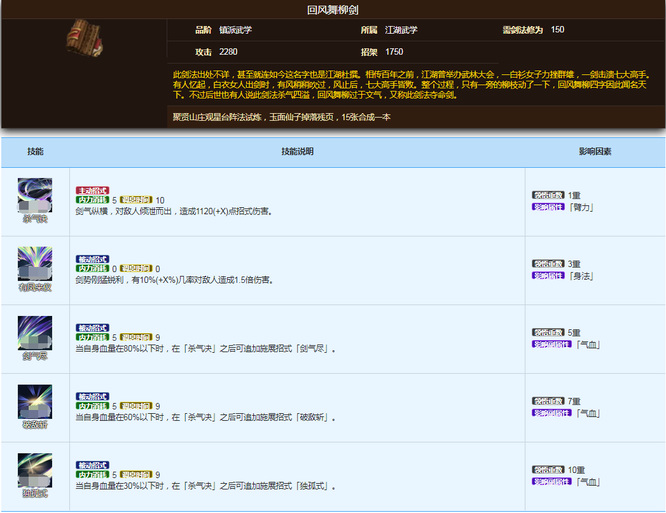Select the 杀气决 skill icon
Screen dimensions: 666x513
(x=35, y=194)
